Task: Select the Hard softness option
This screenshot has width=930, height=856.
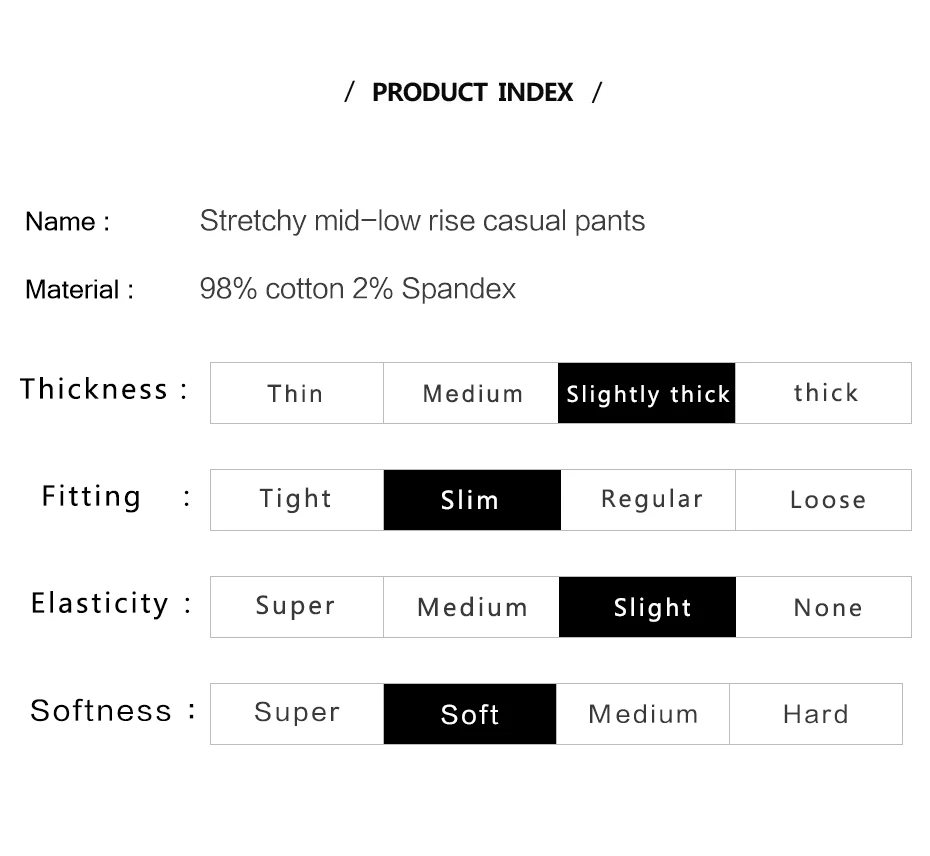Action: [816, 714]
